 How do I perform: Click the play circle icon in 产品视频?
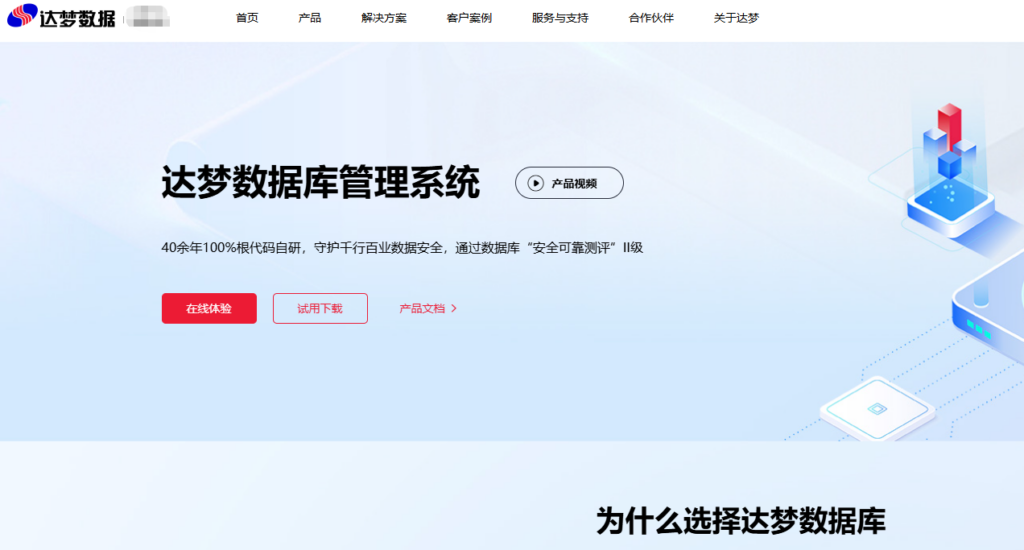pos(536,183)
